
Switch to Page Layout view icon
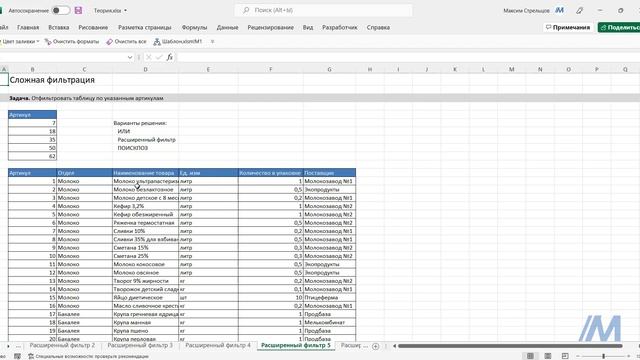coord(548,356)
